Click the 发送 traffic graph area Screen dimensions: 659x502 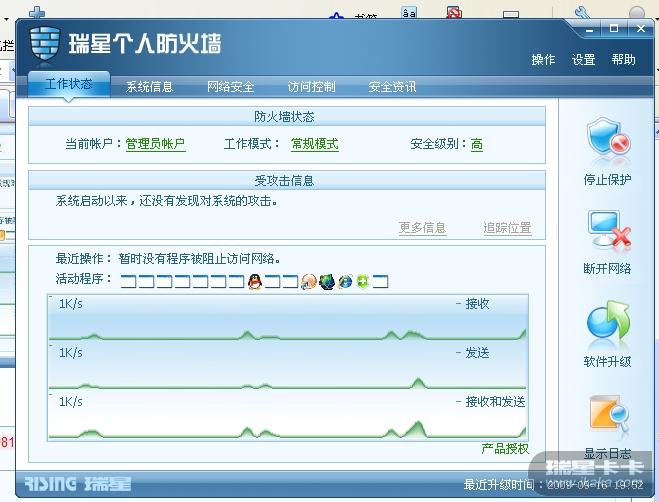pos(287,368)
